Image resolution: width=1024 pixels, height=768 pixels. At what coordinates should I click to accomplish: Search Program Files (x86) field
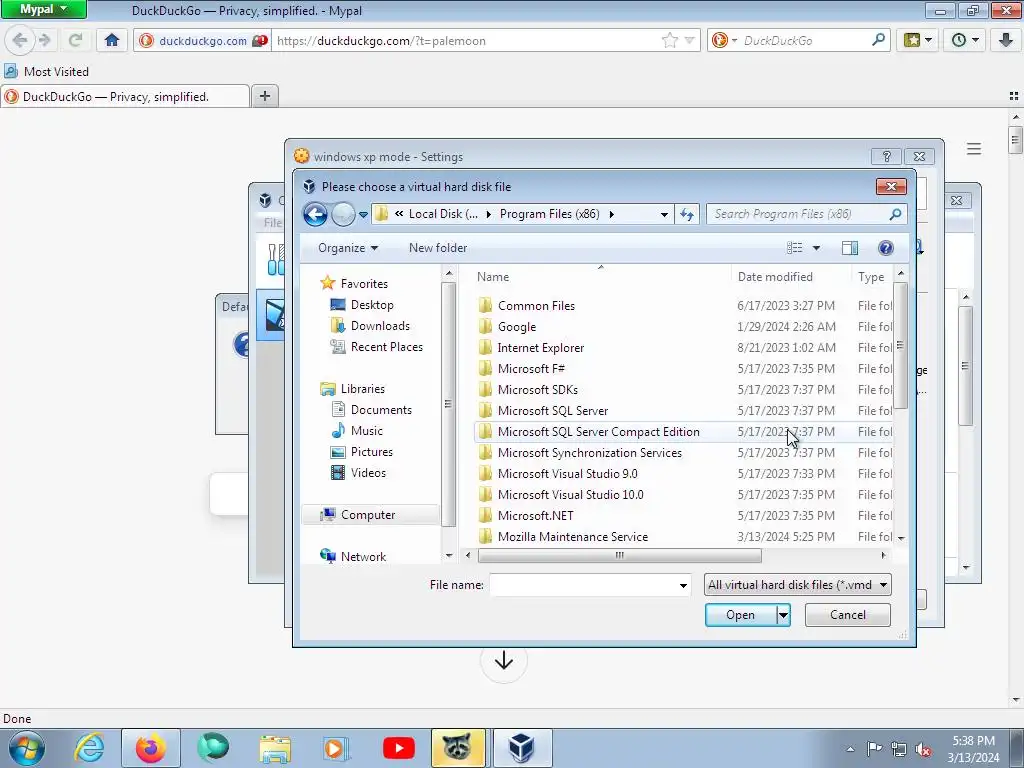tap(798, 214)
